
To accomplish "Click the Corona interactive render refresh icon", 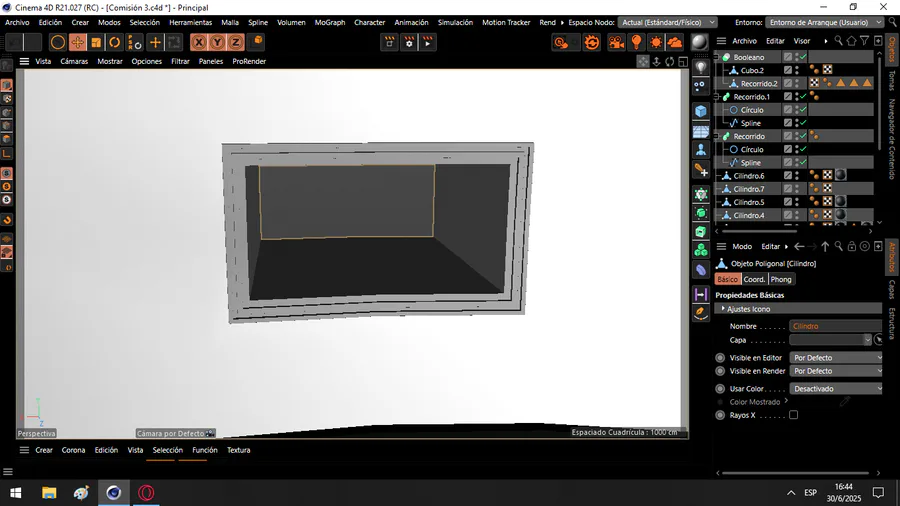I will [592, 42].
